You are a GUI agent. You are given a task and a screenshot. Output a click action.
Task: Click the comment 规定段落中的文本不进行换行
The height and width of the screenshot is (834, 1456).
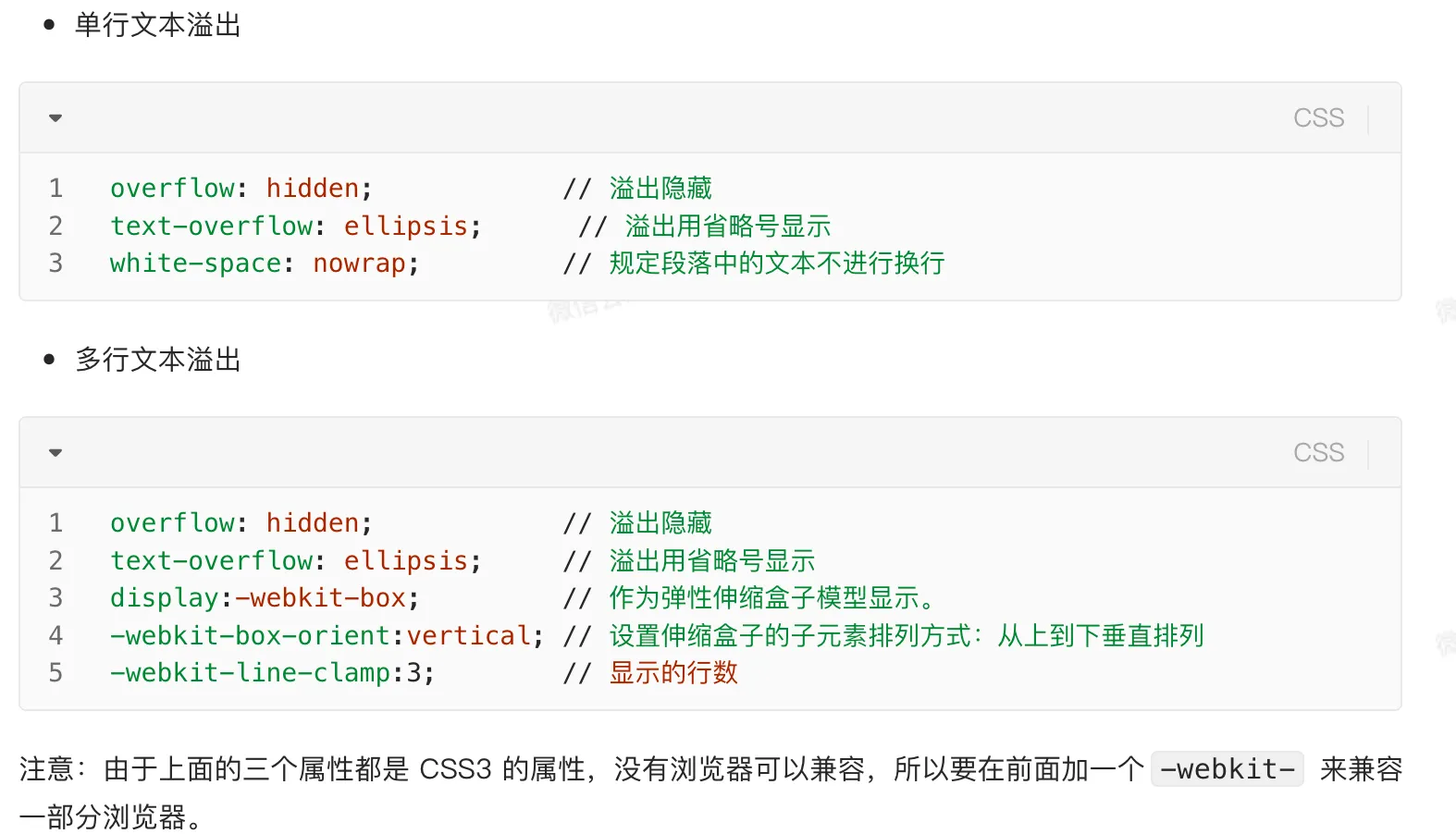pyautogui.click(x=777, y=264)
